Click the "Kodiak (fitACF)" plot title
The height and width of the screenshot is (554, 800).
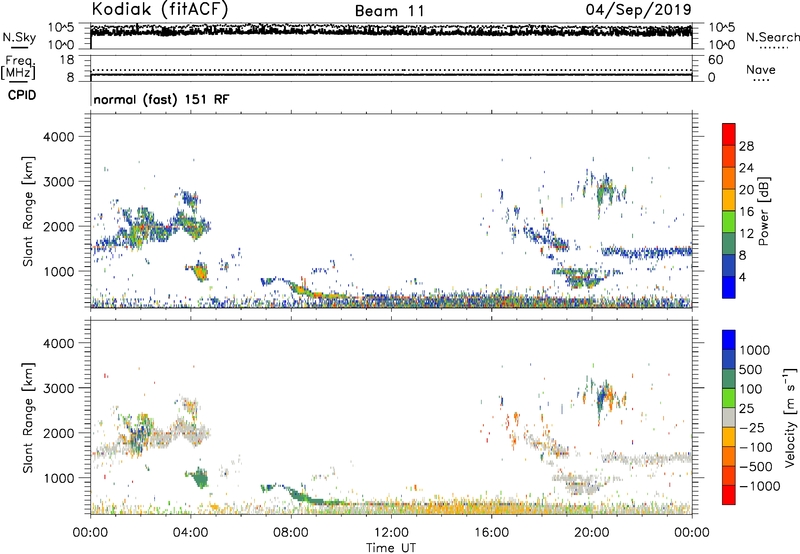point(160,9)
